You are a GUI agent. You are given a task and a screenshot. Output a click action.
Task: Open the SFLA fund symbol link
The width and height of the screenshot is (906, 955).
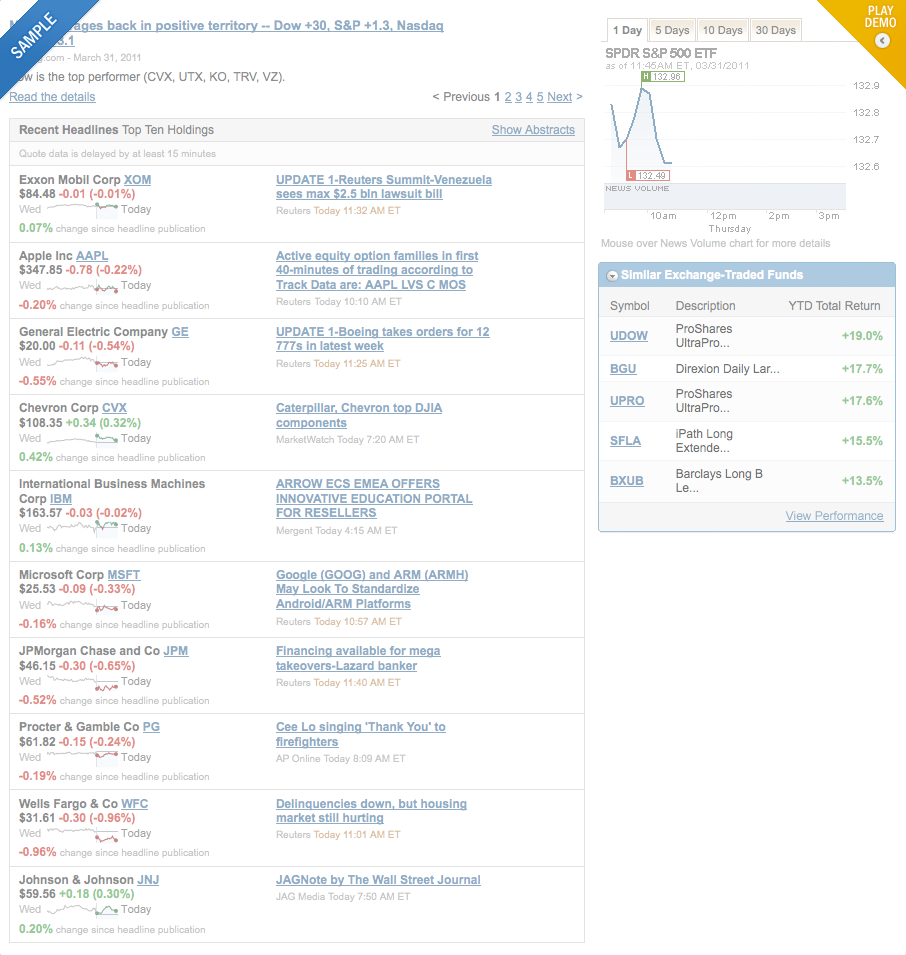pos(625,441)
